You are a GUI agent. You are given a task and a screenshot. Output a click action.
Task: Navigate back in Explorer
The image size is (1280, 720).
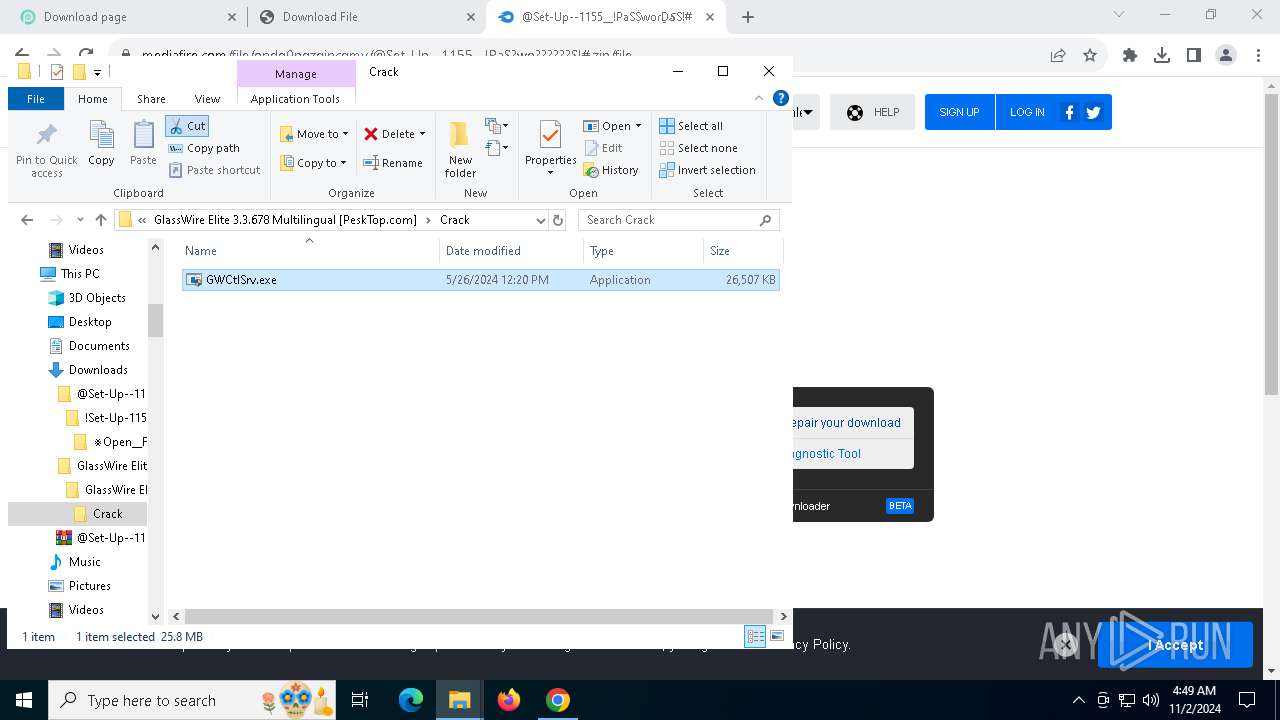pyautogui.click(x=27, y=220)
